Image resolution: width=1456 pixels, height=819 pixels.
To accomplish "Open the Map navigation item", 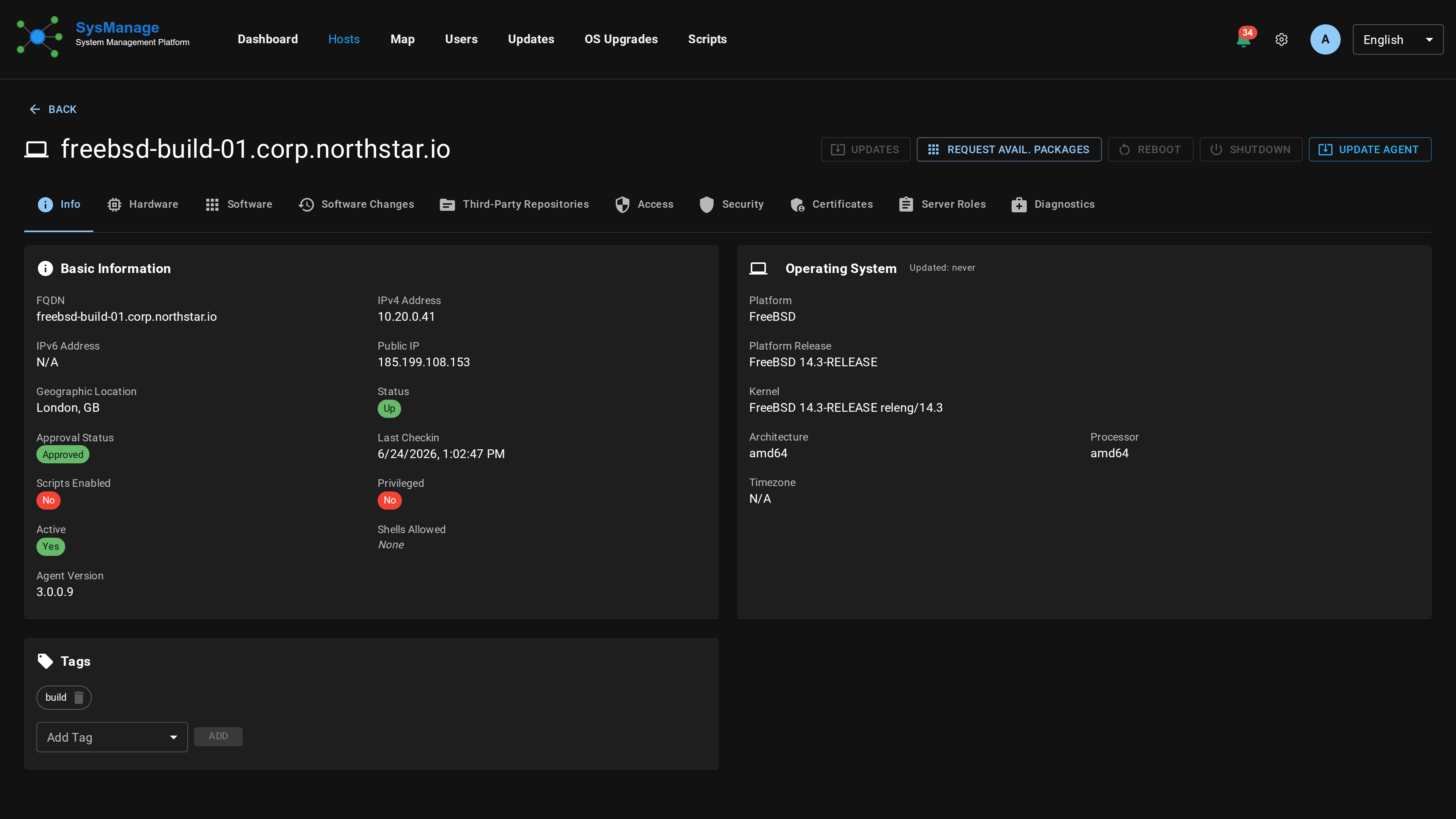I will tap(402, 39).
